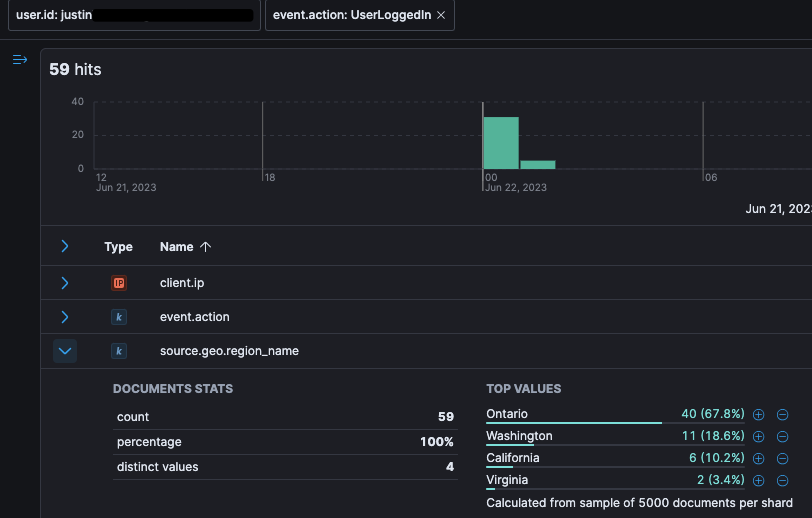The image size is (812, 518).
Task: Expand all rows using header chevron
Action: (65, 246)
